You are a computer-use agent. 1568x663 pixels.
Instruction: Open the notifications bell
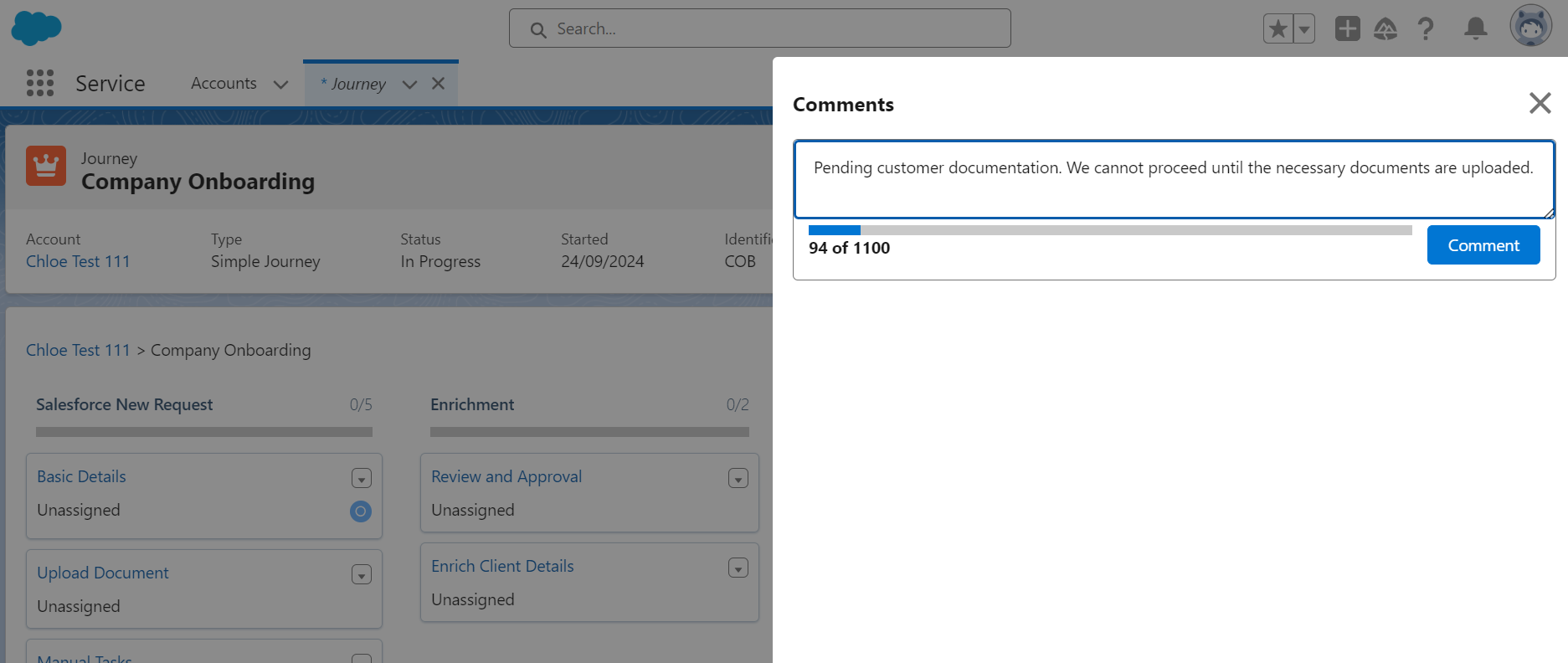tap(1475, 29)
